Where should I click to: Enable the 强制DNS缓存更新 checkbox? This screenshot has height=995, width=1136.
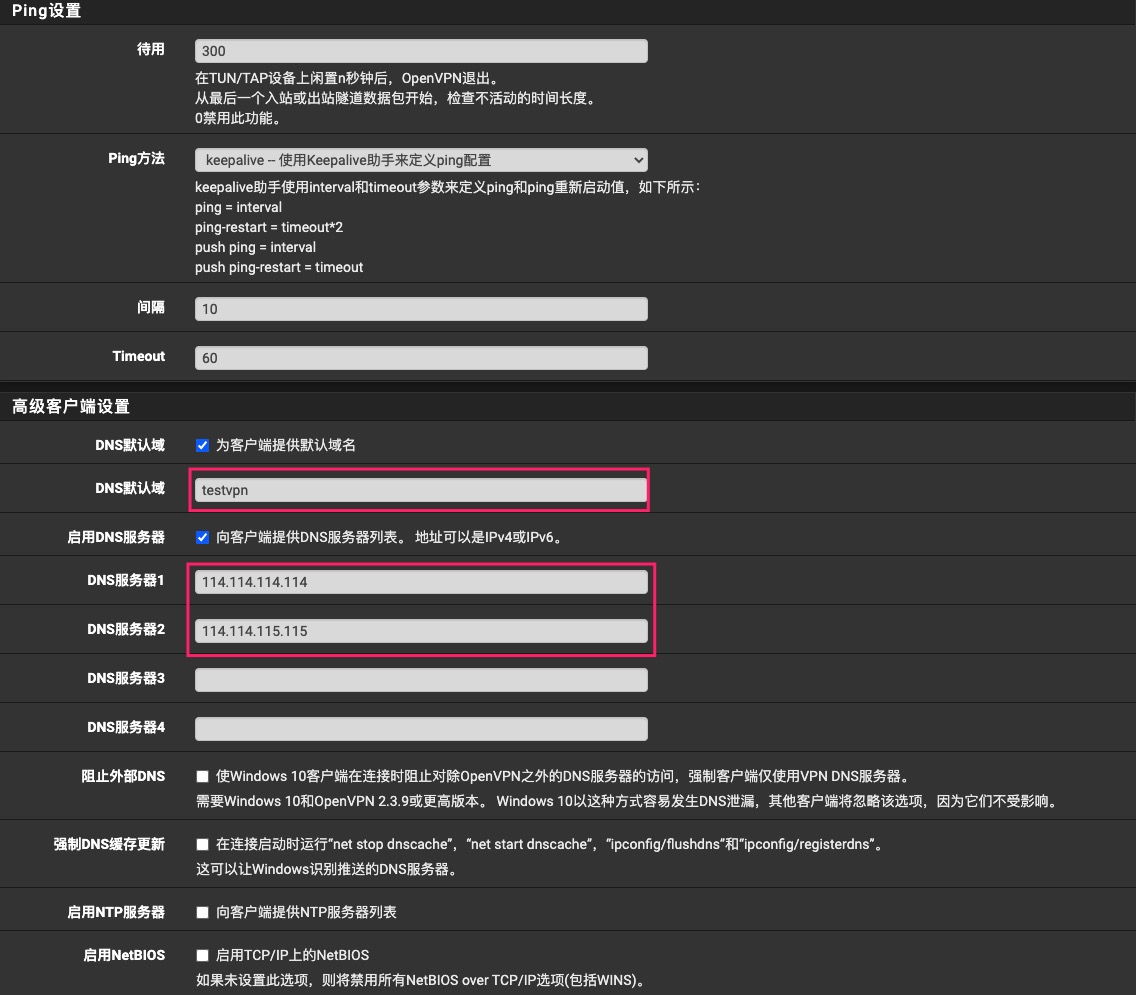point(203,845)
